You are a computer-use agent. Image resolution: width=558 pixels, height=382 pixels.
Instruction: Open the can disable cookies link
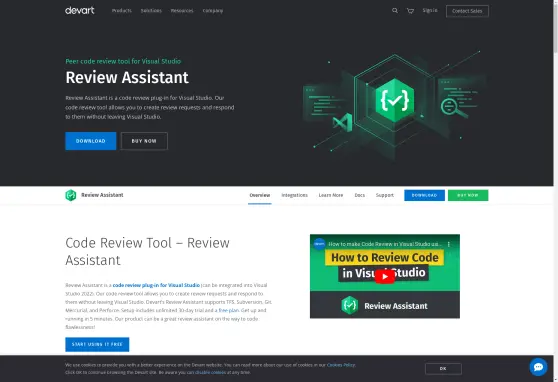(x=206, y=372)
